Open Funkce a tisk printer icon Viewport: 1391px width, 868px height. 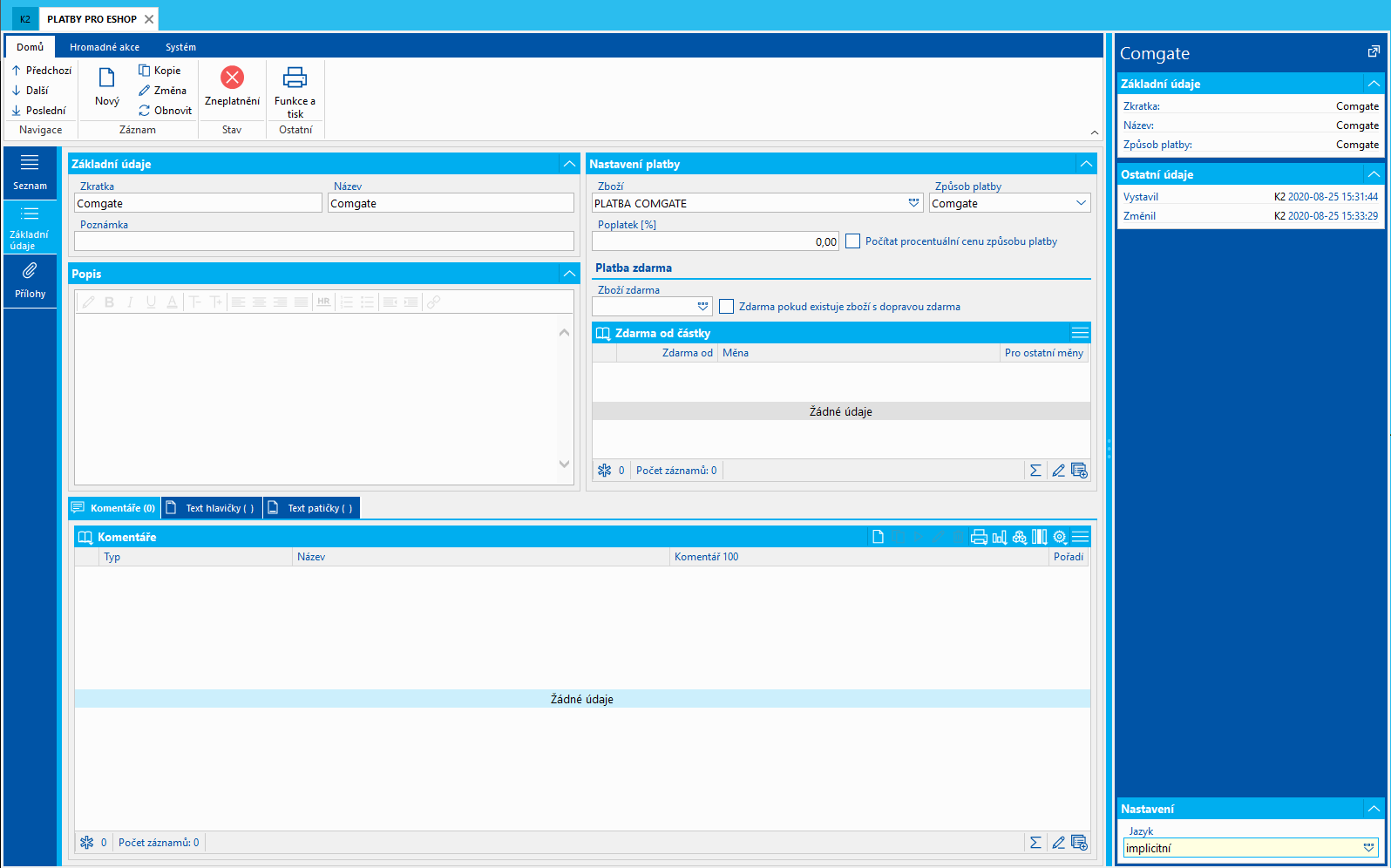295,78
